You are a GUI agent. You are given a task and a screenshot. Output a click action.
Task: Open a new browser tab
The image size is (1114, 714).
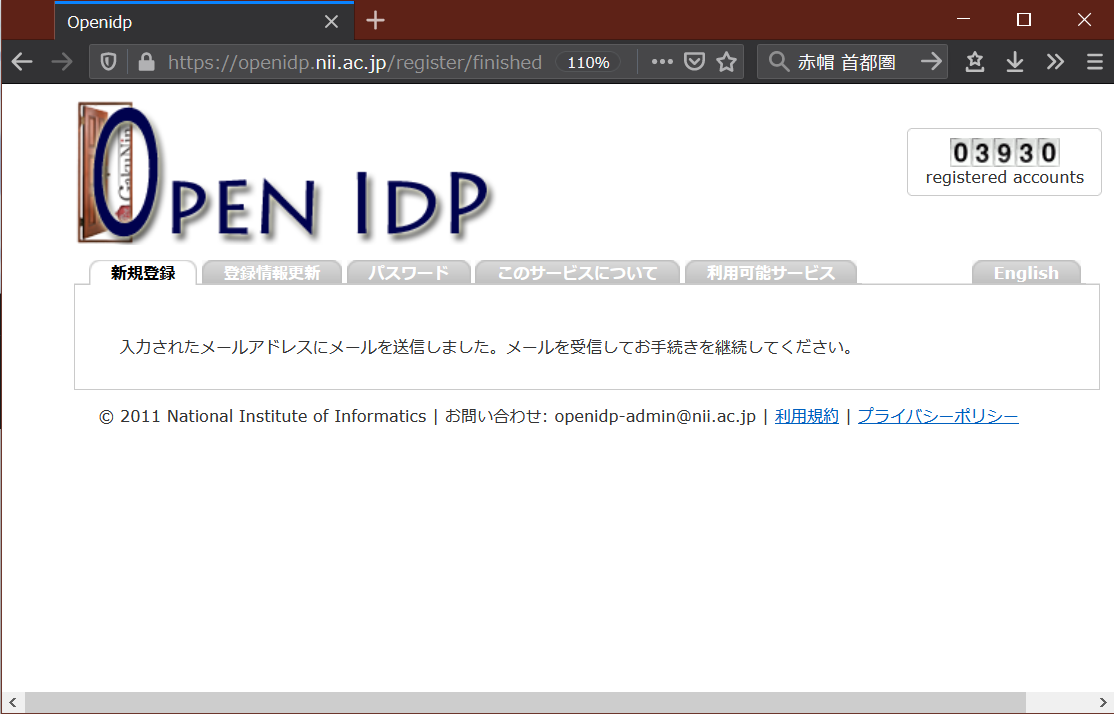[375, 21]
